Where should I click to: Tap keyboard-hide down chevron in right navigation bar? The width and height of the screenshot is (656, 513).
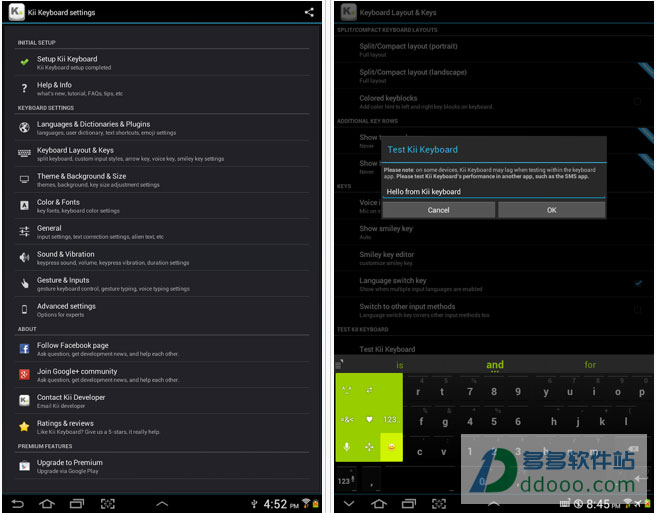(x=348, y=503)
